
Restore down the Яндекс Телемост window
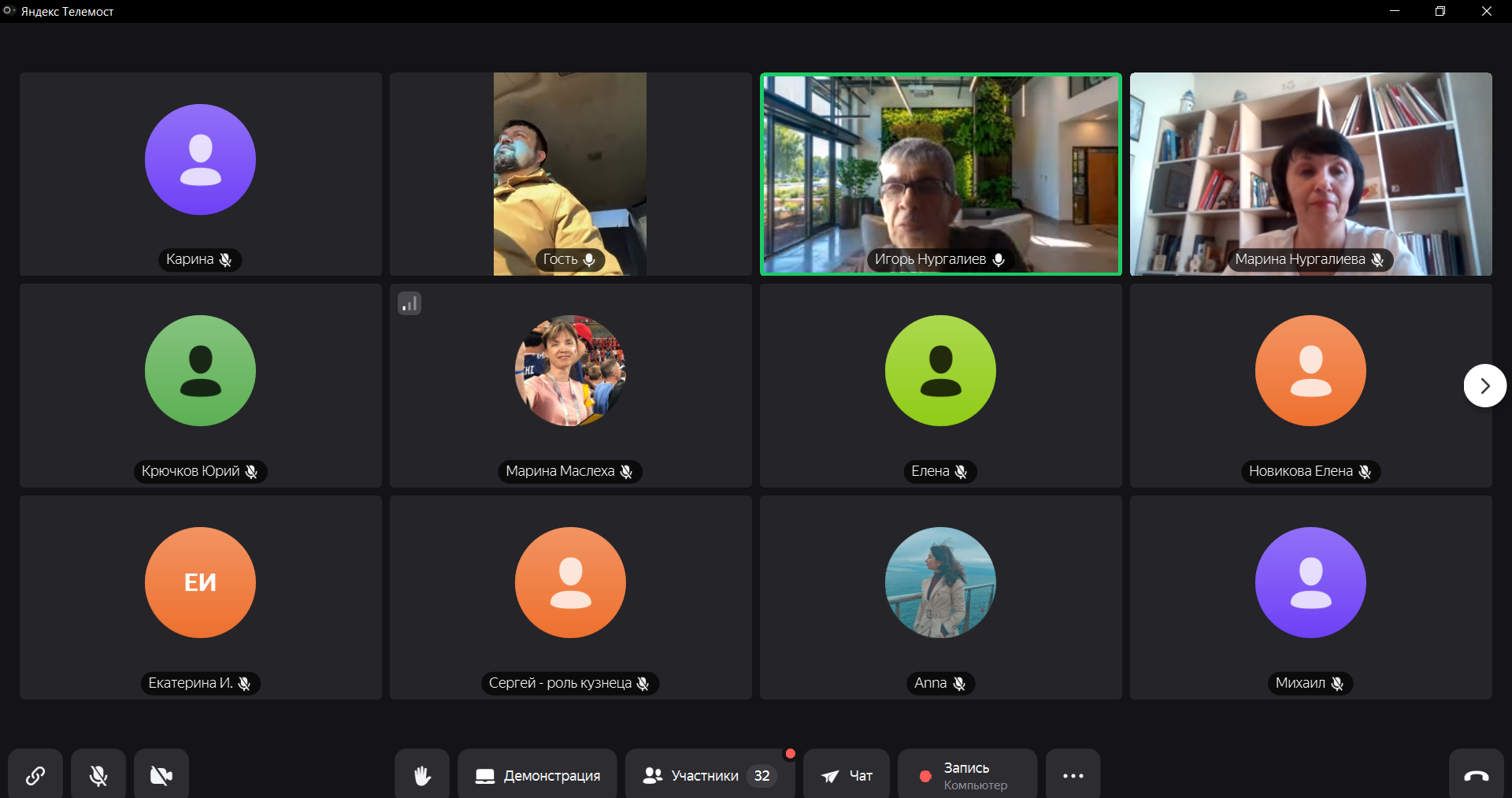(x=1440, y=11)
